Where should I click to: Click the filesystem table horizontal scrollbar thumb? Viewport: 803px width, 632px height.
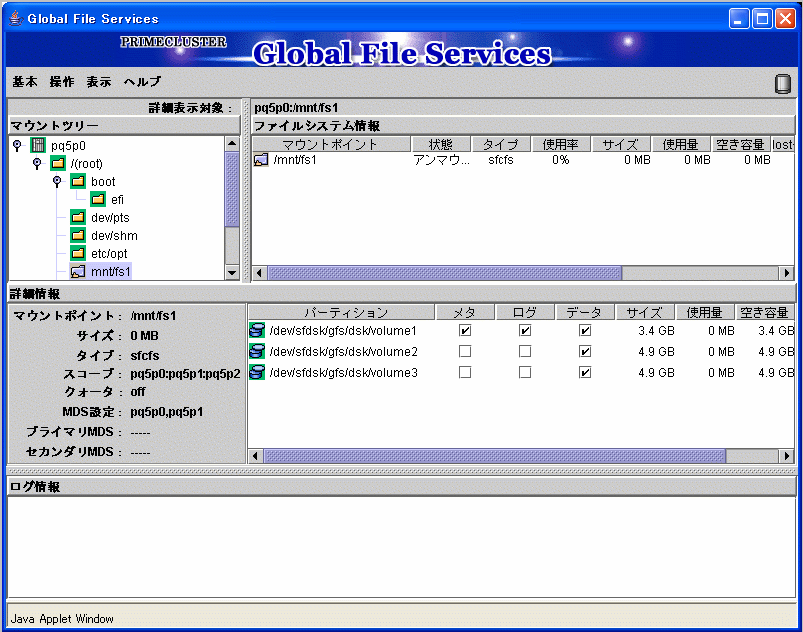445,273
